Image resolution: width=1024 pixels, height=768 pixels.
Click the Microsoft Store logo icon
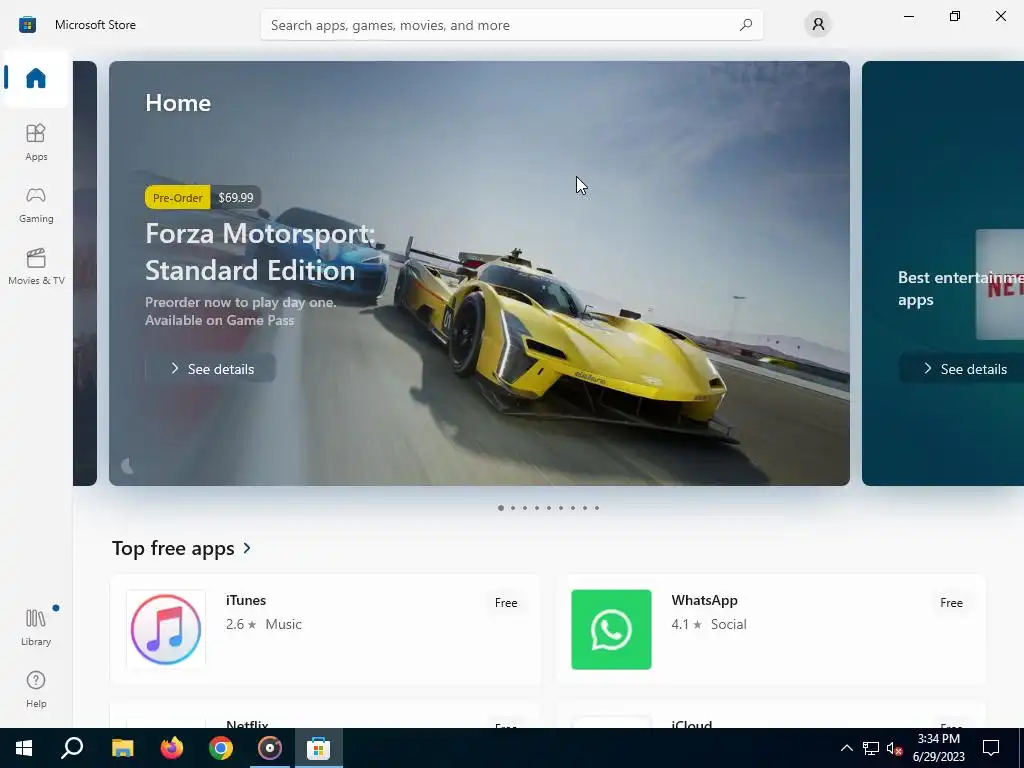tap(27, 25)
